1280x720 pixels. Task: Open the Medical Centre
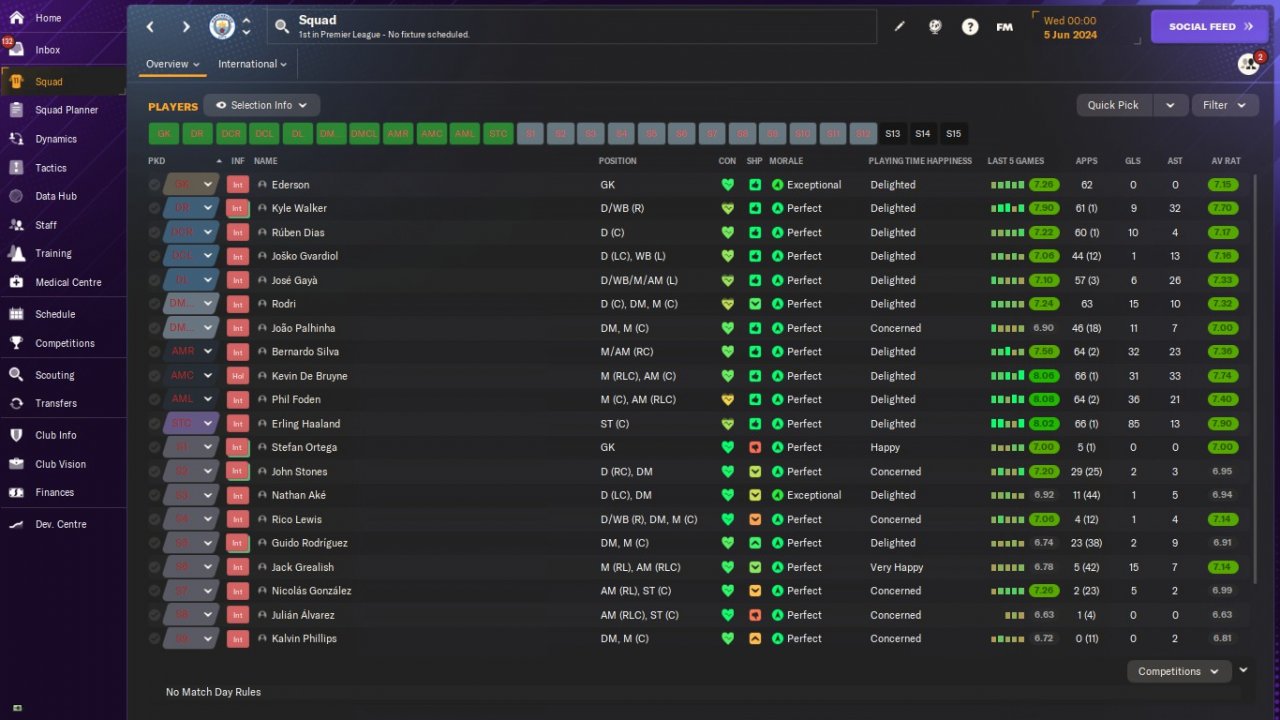coord(68,282)
